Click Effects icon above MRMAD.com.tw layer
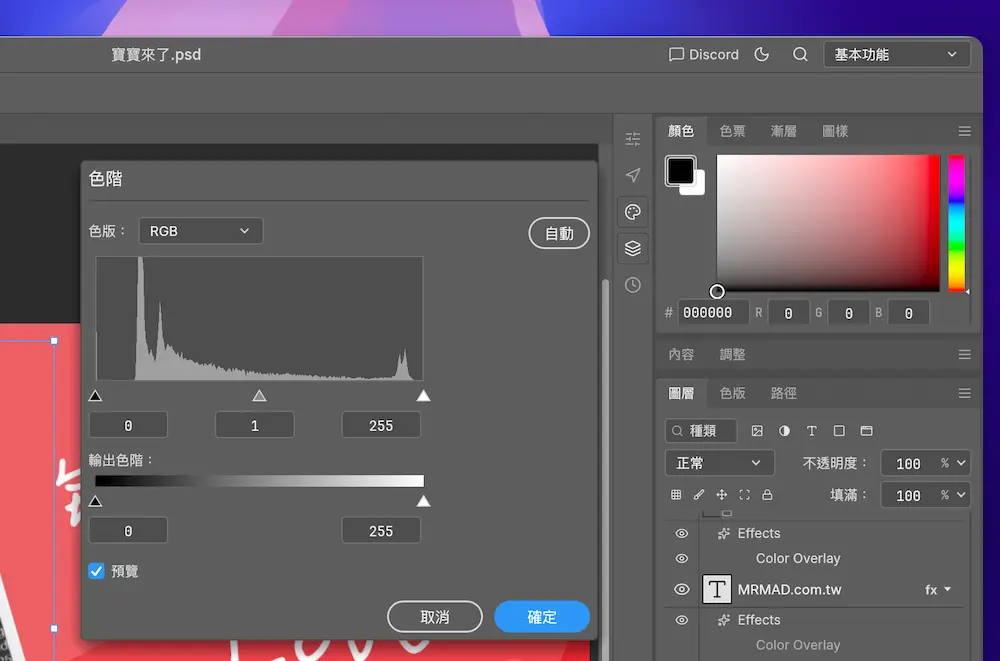 724,533
